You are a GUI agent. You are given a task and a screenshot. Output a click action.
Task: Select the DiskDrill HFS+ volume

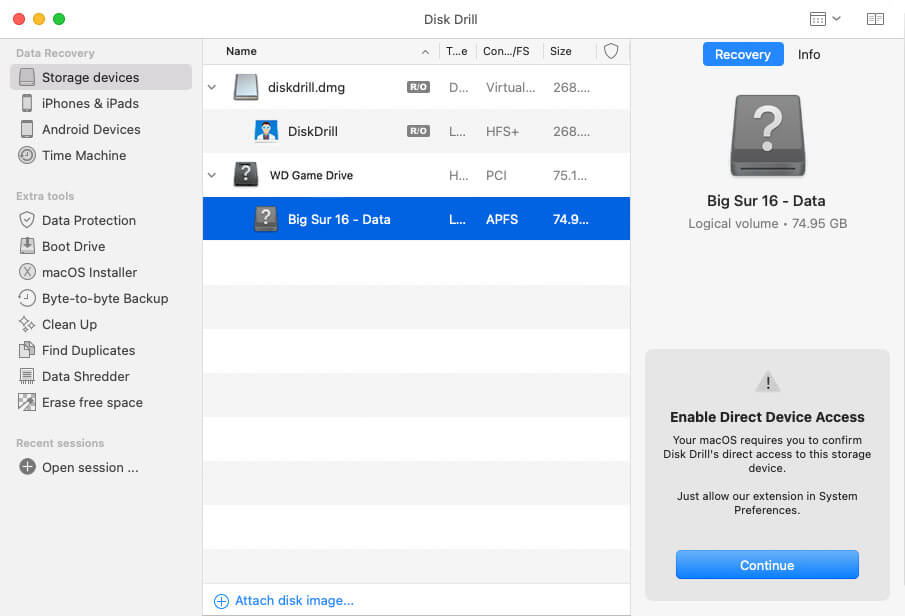[x=416, y=131]
